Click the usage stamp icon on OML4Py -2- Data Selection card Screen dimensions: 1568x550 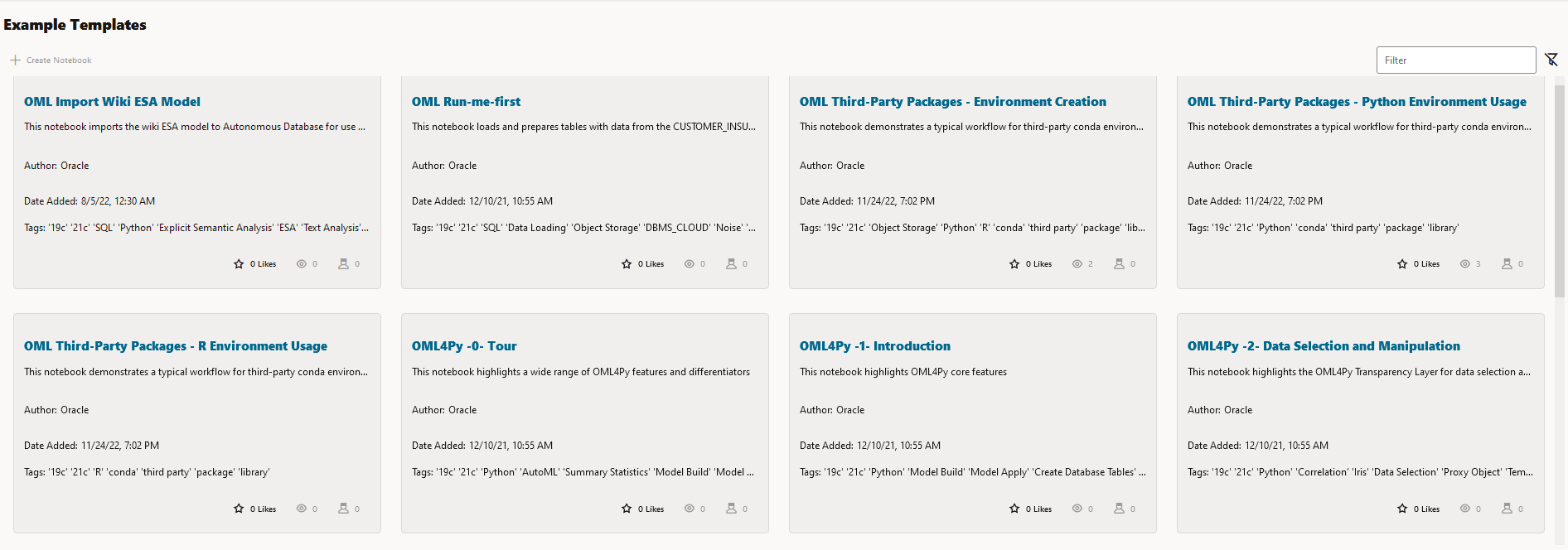[1507, 508]
